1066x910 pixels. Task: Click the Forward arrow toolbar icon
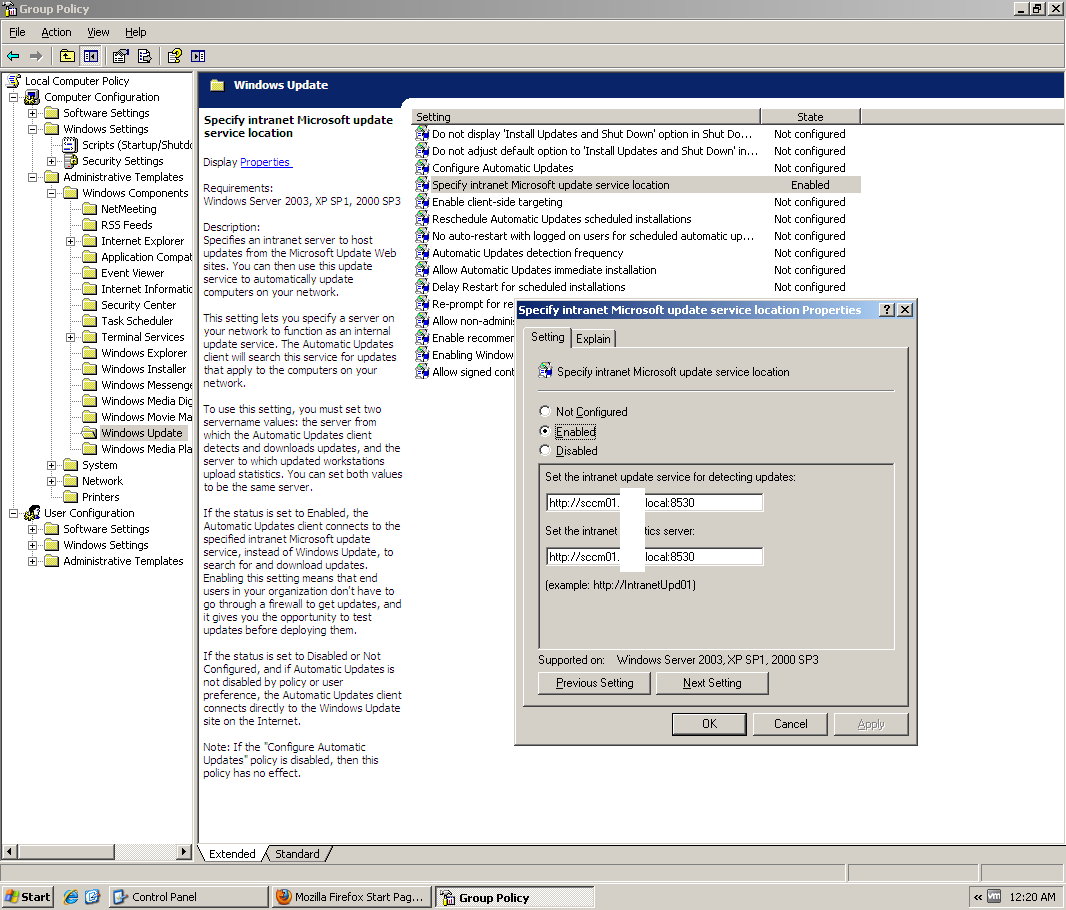(x=36, y=56)
